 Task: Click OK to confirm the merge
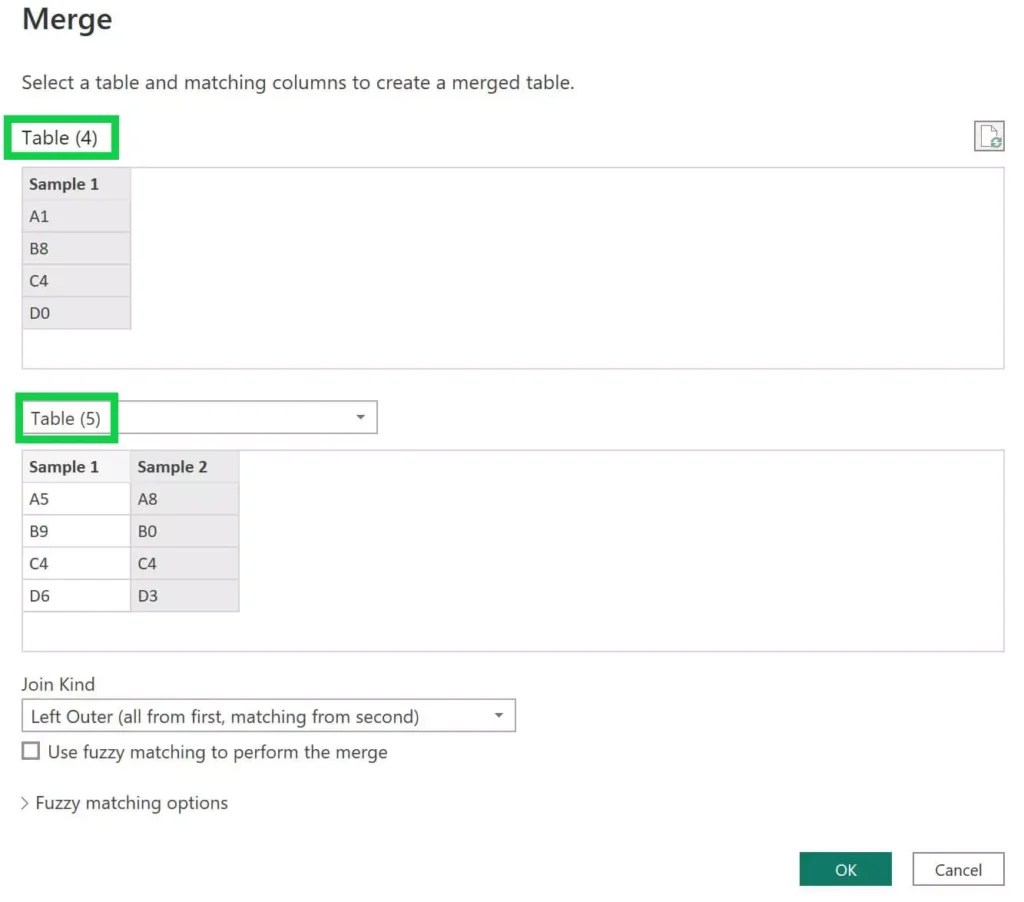[x=845, y=869]
